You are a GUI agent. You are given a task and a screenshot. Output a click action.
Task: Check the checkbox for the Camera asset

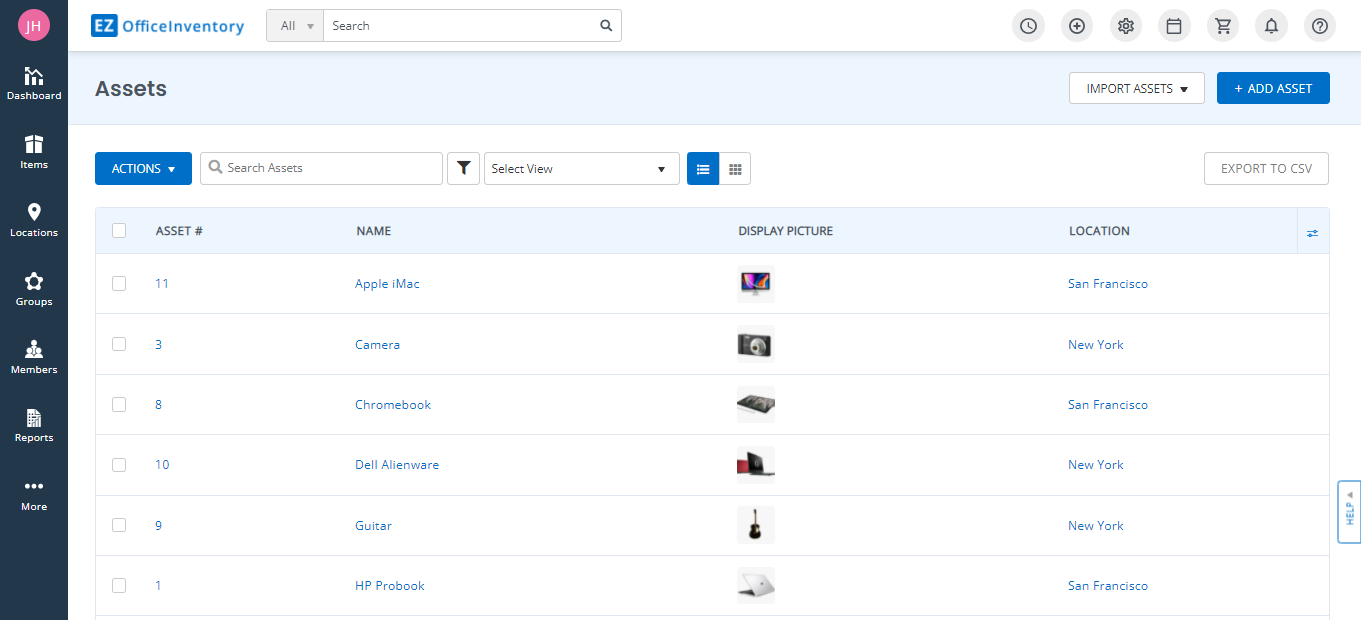click(x=119, y=344)
